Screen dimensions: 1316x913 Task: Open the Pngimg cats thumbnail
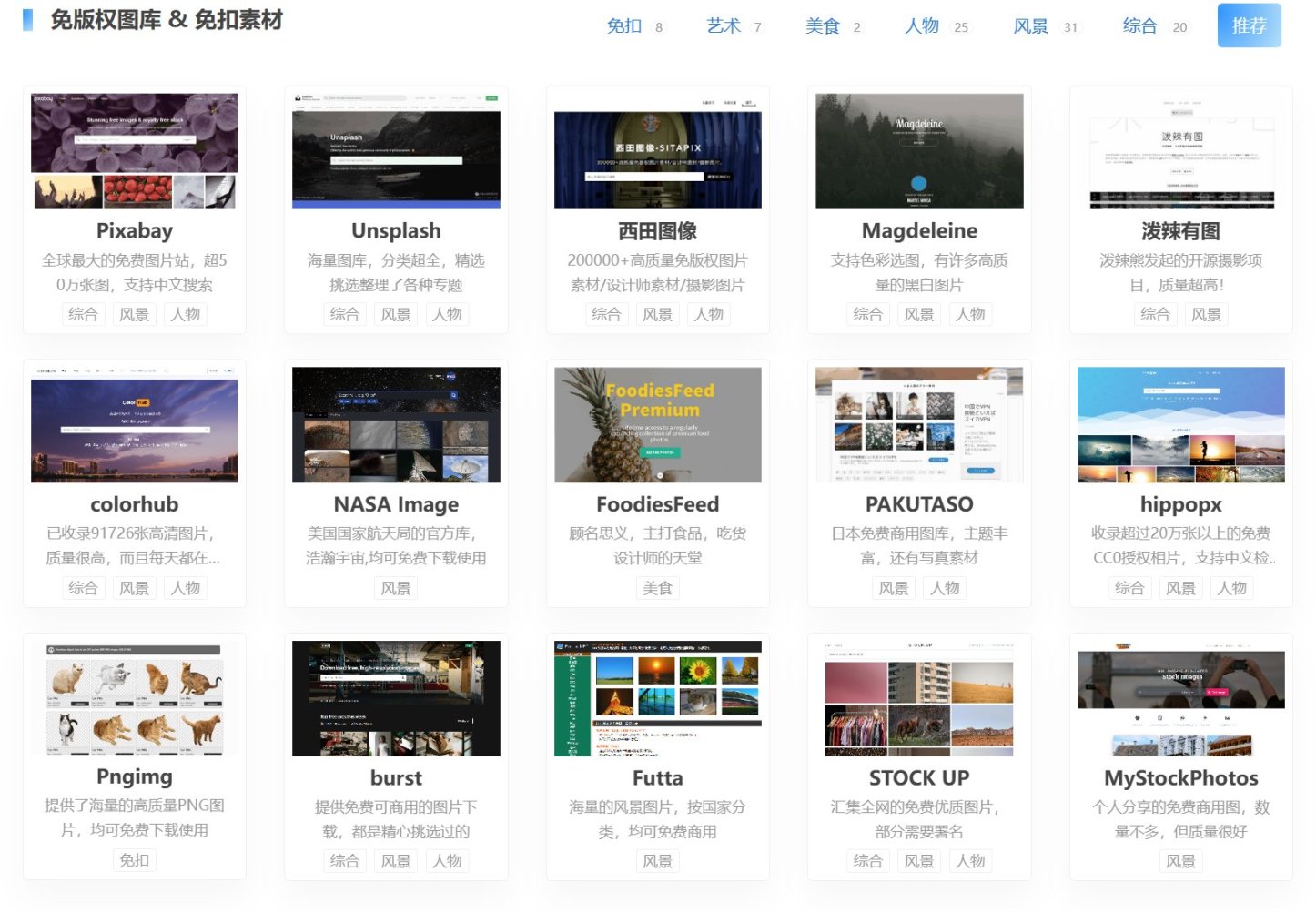(x=135, y=698)
